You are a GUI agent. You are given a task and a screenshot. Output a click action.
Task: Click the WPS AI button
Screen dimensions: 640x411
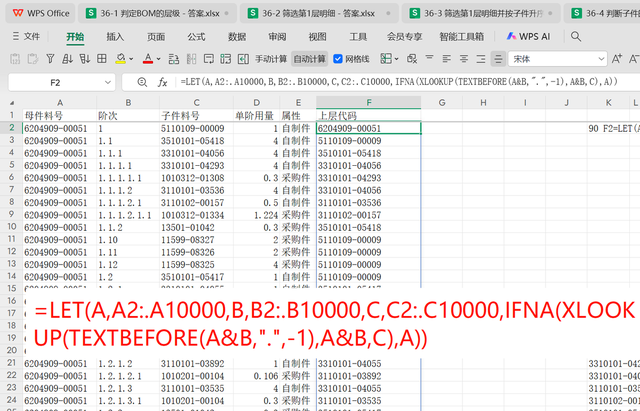coord(529,36)
